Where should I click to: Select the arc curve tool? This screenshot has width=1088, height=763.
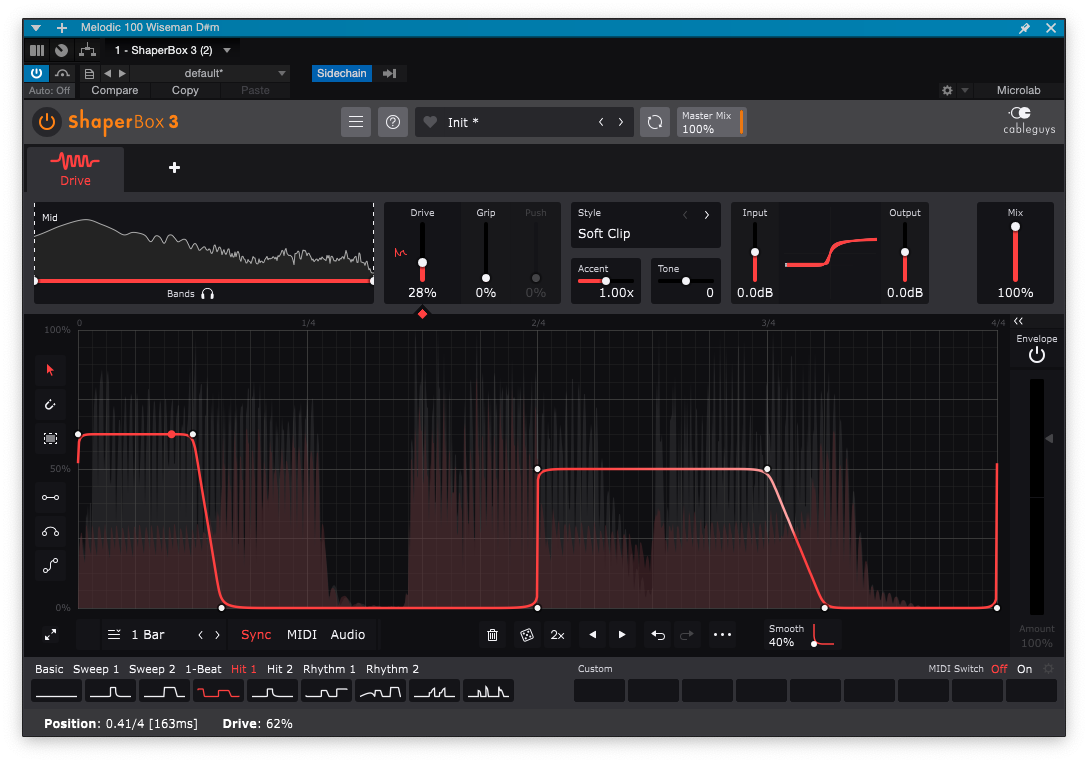[x=50, y=532]
